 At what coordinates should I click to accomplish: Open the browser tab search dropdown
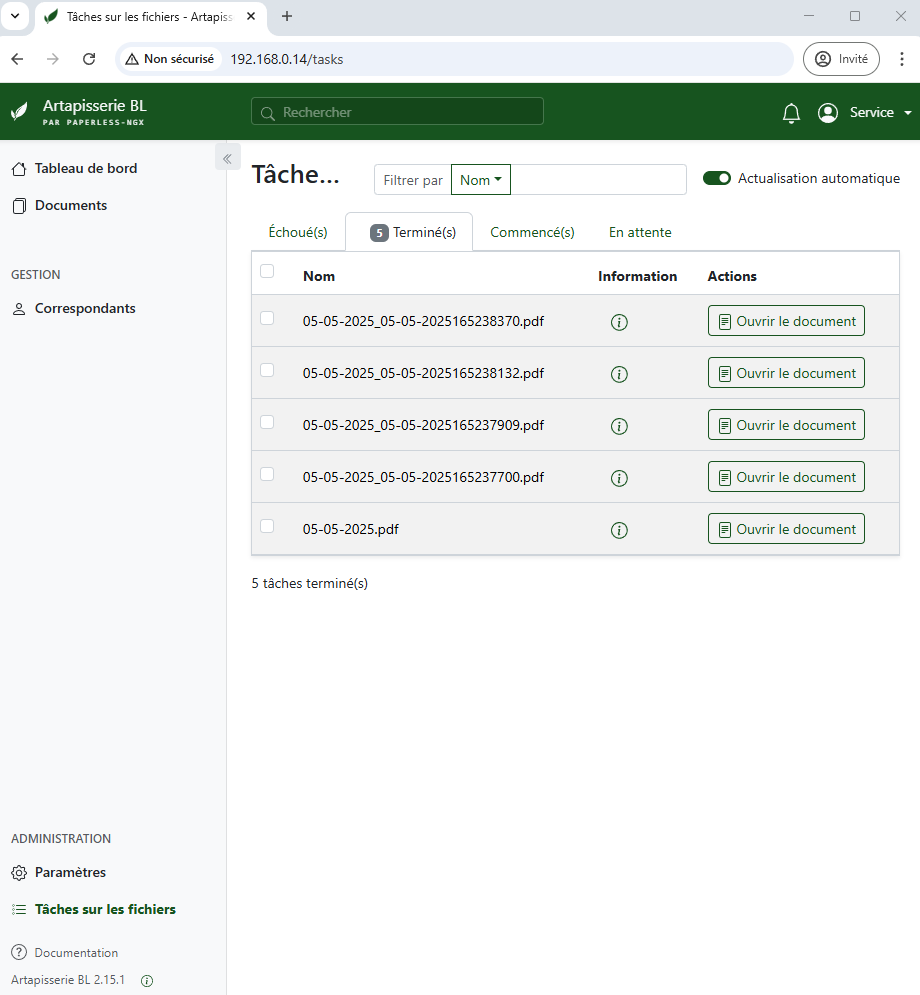tap(15, 16)
